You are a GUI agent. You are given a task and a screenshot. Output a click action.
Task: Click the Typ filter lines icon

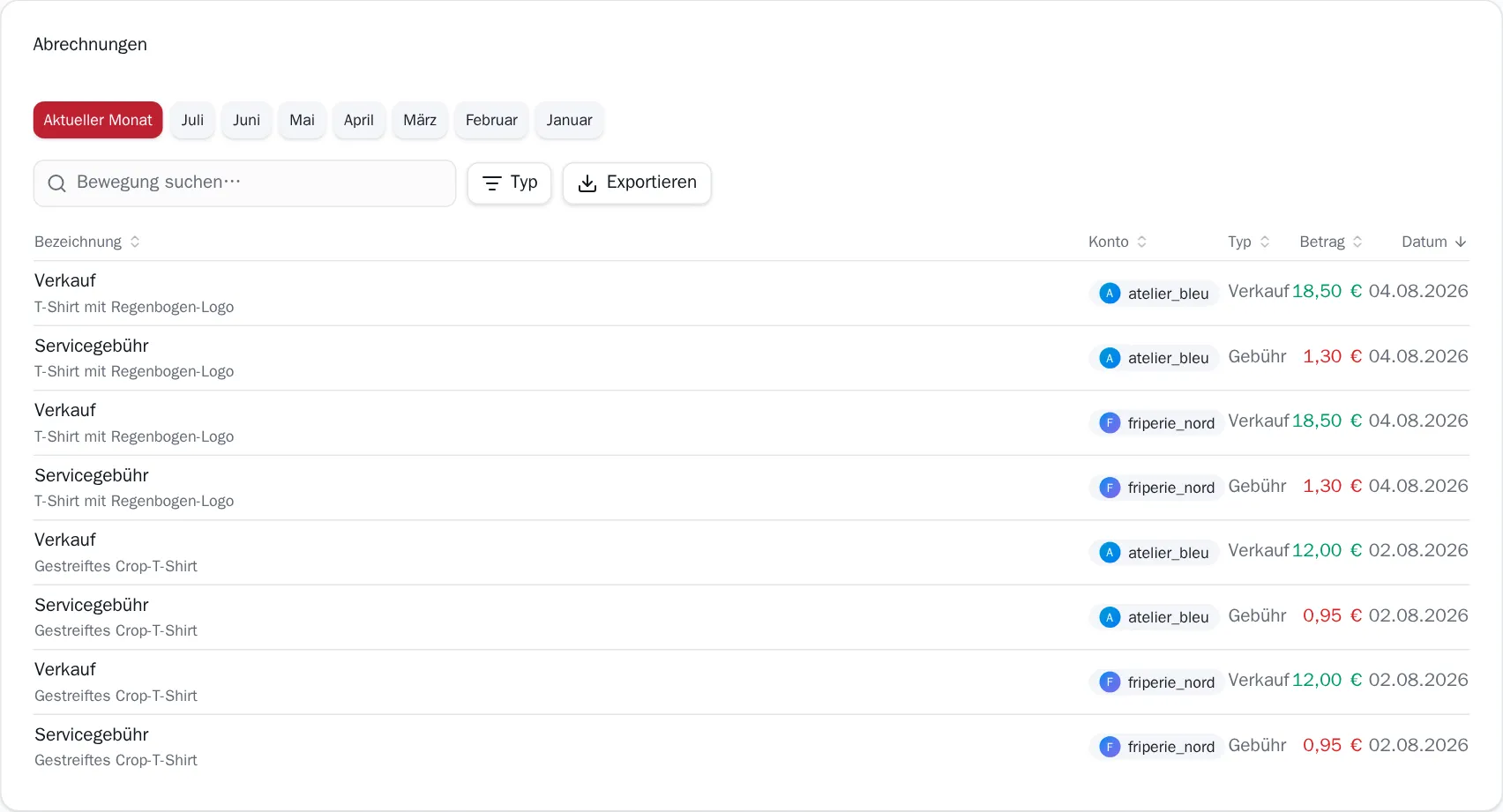[492, 183]
